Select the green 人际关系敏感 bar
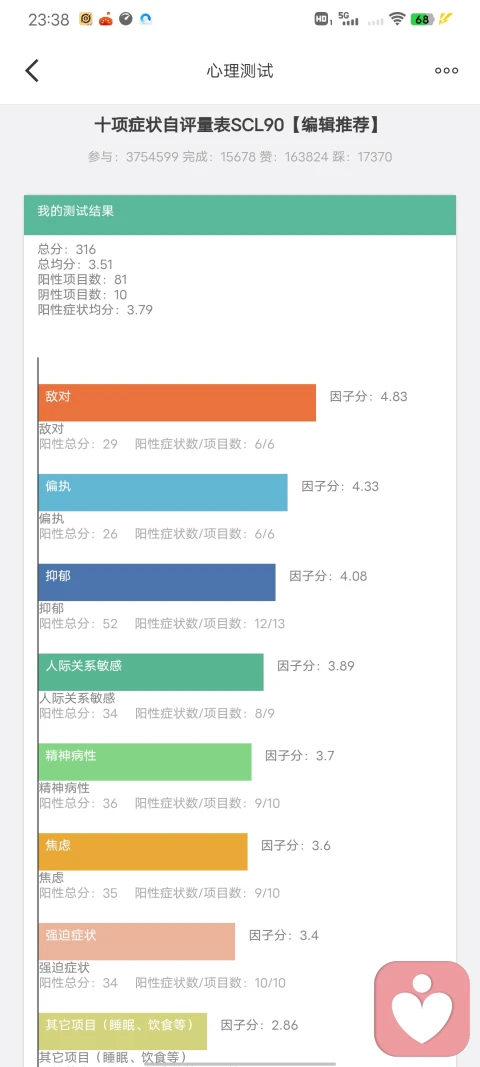Image resolution: width=480 pixels, height=1067 pixels. 151,672
